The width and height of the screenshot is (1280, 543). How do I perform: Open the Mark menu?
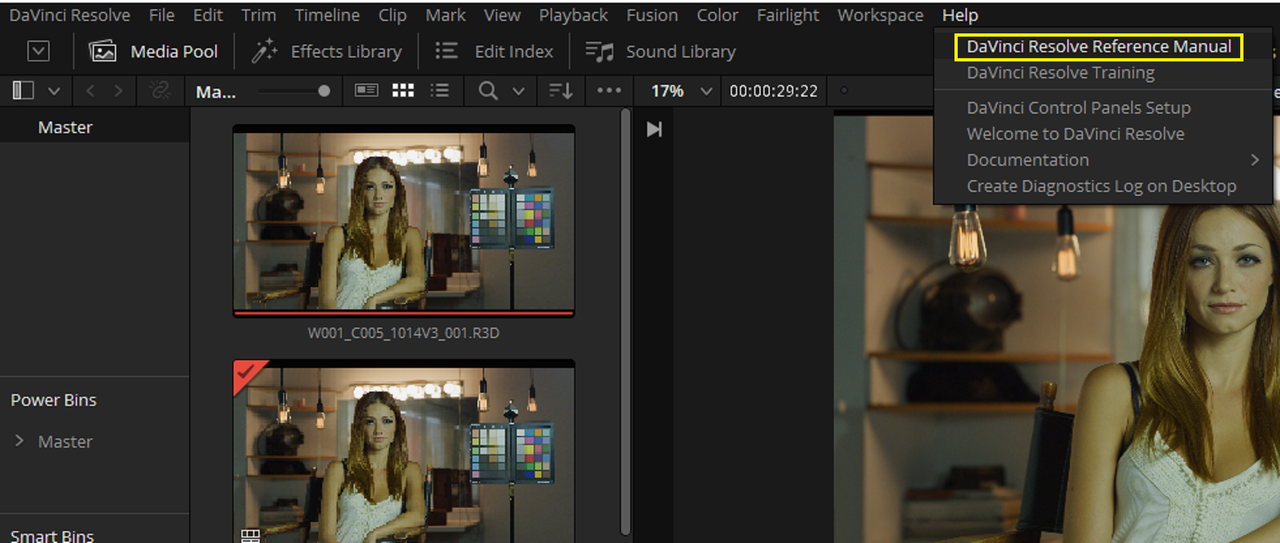tap(445, 15)
